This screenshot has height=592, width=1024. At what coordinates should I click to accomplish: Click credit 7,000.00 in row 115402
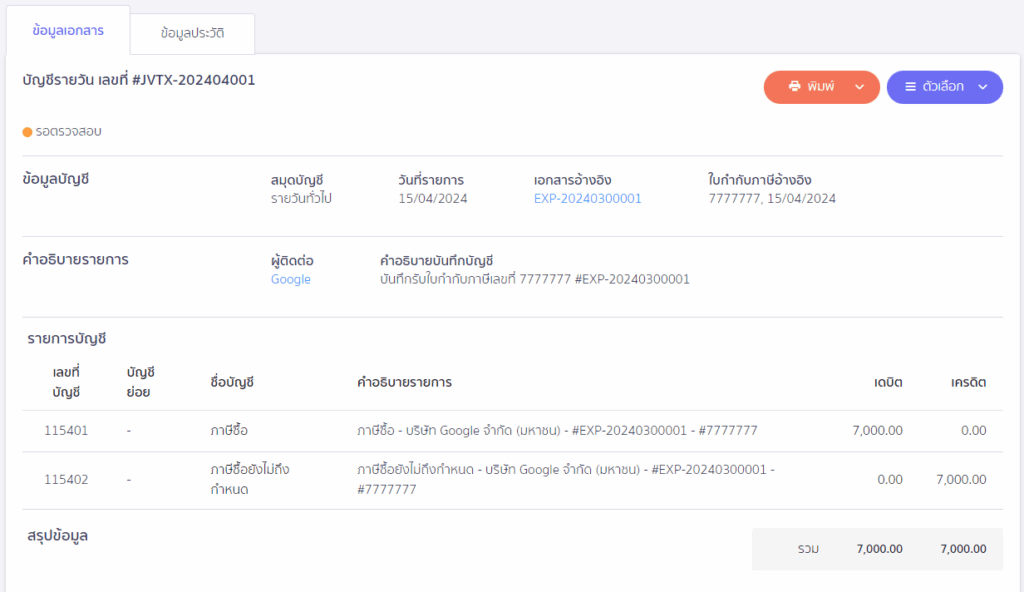pos(961,480)
